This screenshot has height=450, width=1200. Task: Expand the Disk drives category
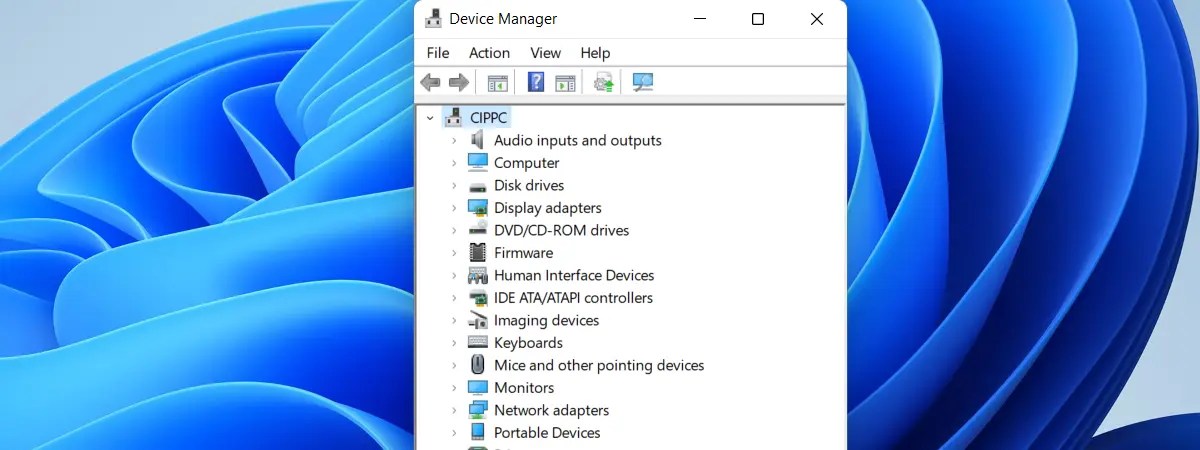[453, 186]
